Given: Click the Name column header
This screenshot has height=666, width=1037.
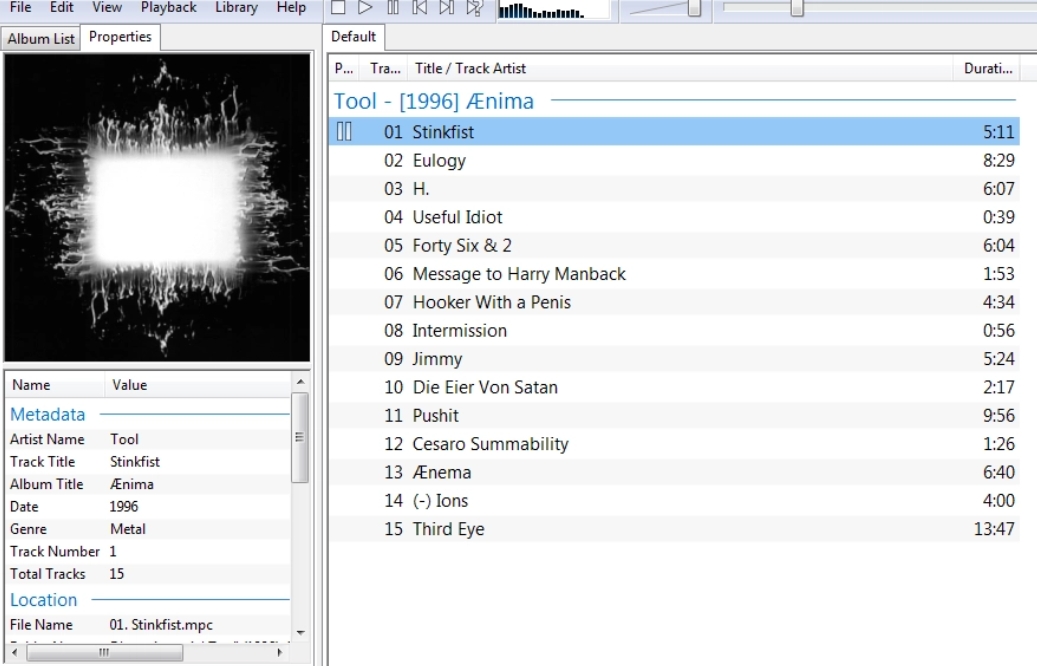Looking at the screenshot, I should coord(56,385).
